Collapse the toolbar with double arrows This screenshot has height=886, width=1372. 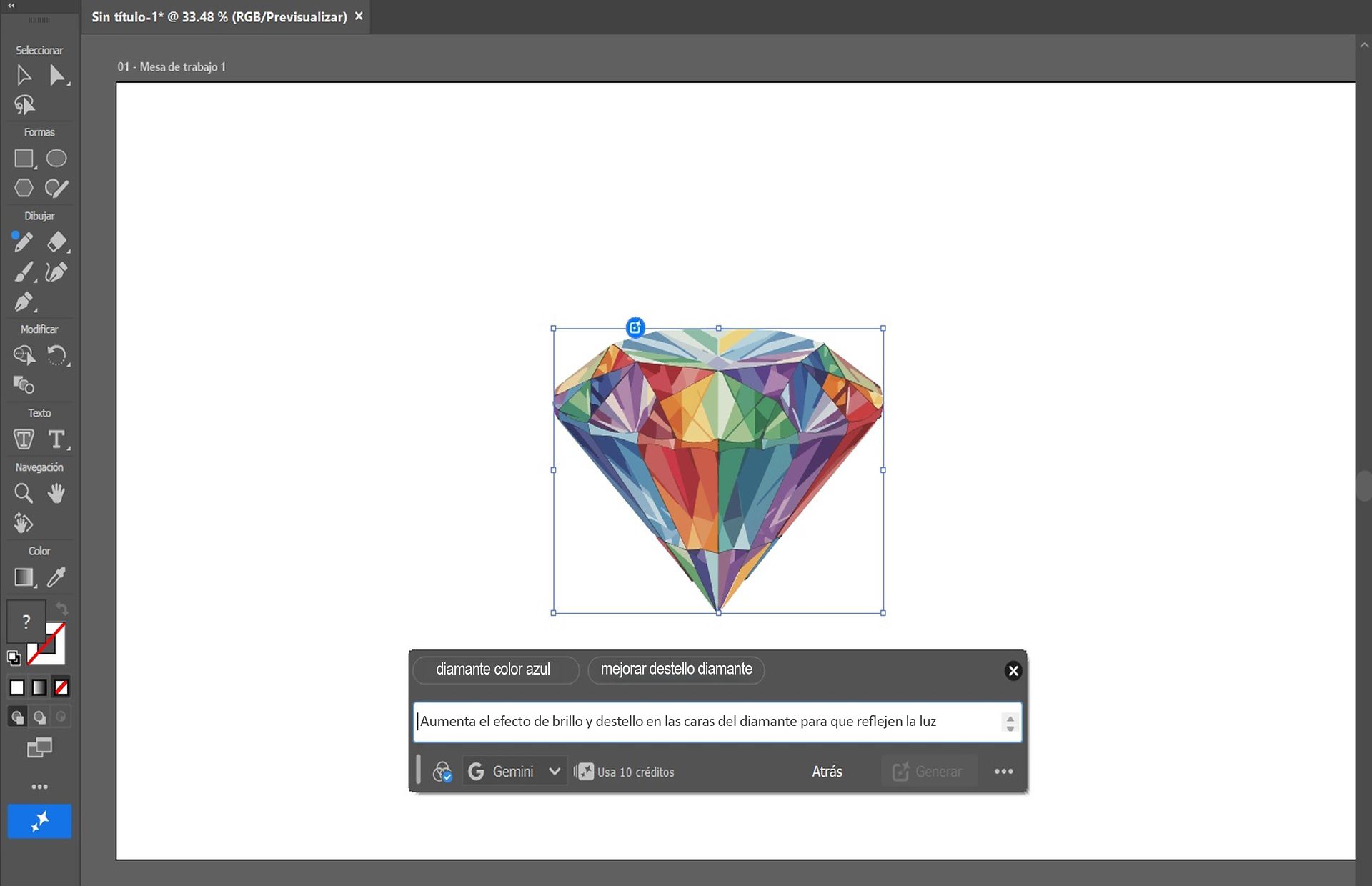click(11, 6)
